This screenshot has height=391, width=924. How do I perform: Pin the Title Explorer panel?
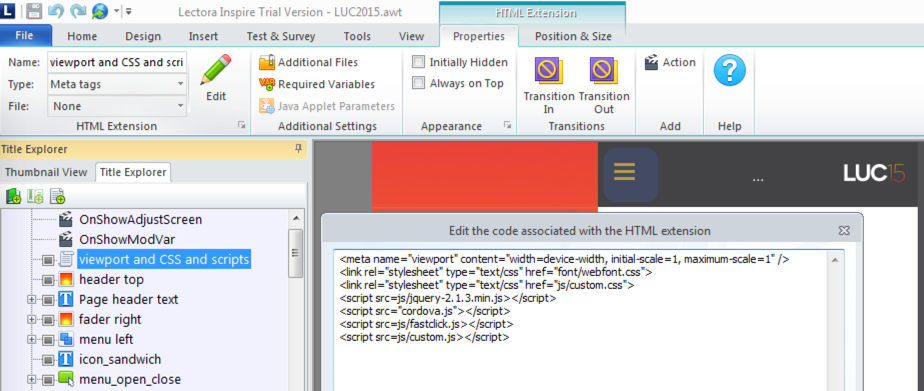click(x=299, y=149)
